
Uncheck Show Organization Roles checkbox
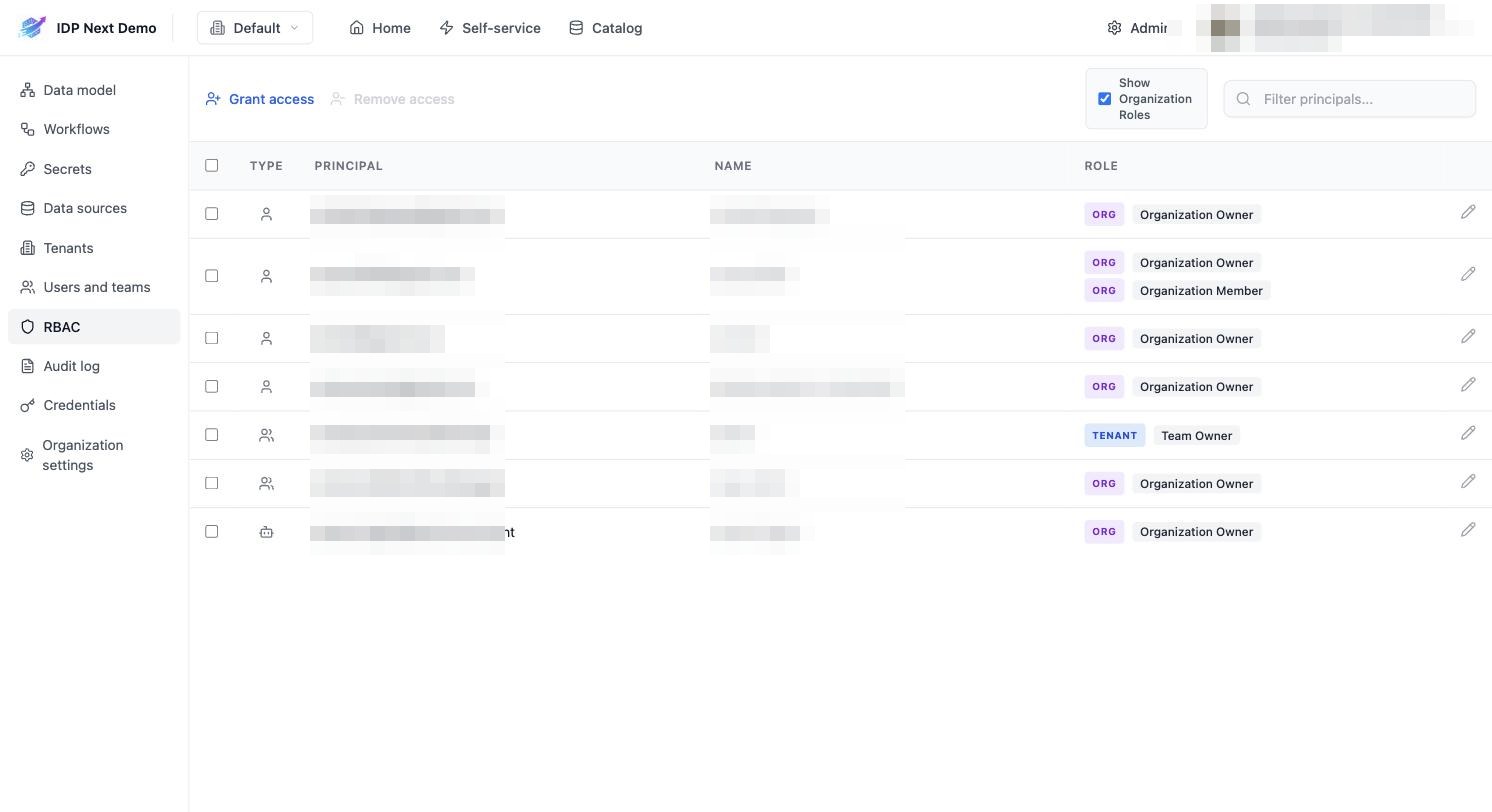point(1105,99)
